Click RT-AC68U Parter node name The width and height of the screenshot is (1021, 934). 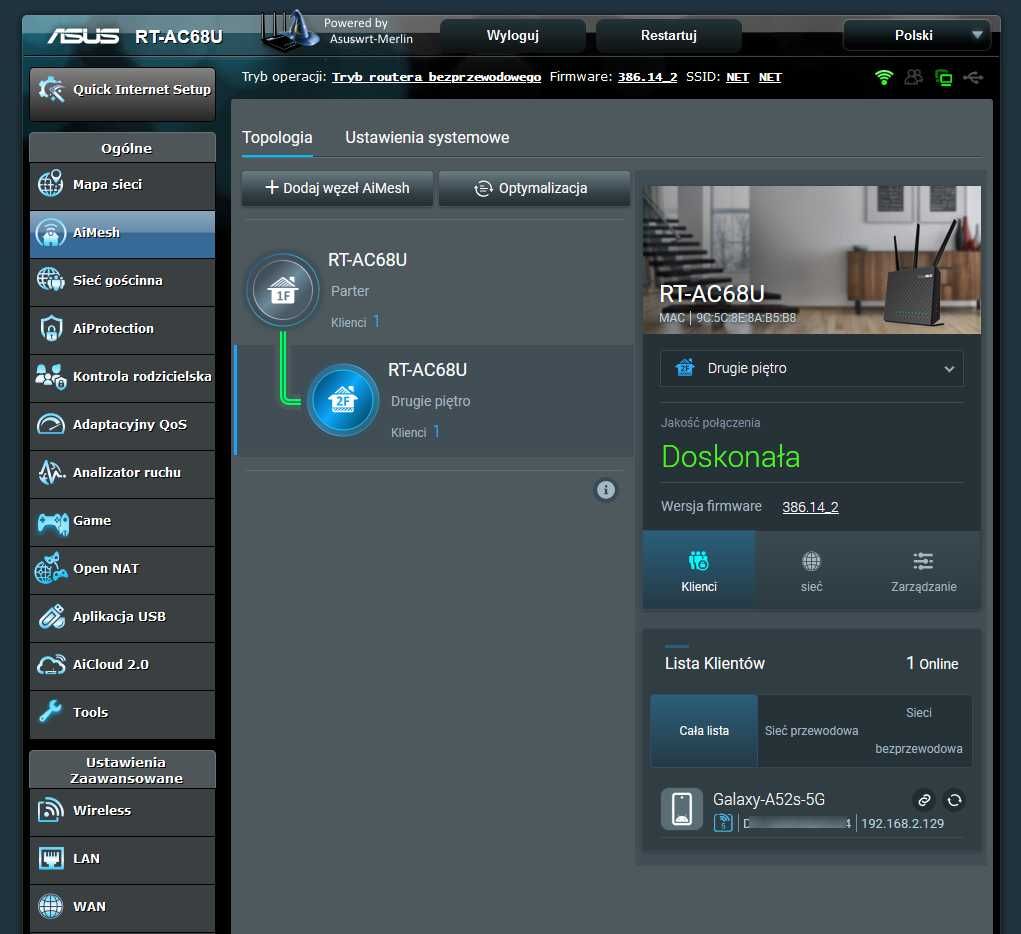coord(367,260)
